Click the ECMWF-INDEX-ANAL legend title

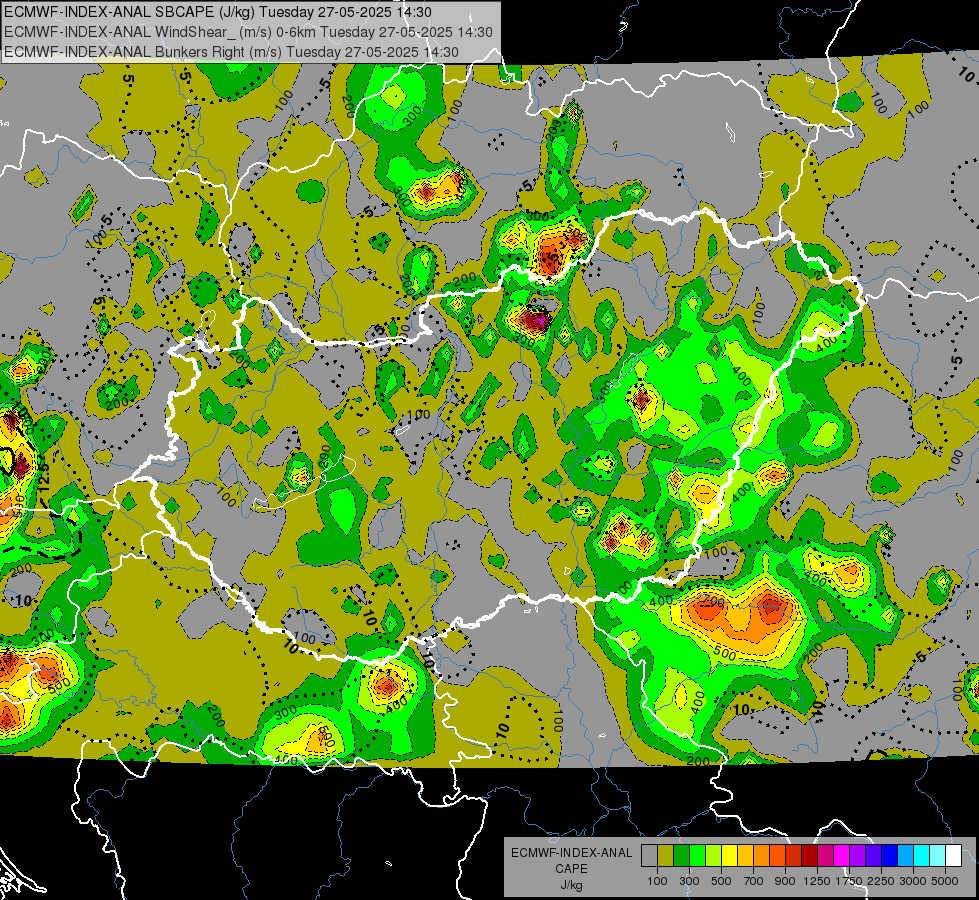tap(571, 853)
